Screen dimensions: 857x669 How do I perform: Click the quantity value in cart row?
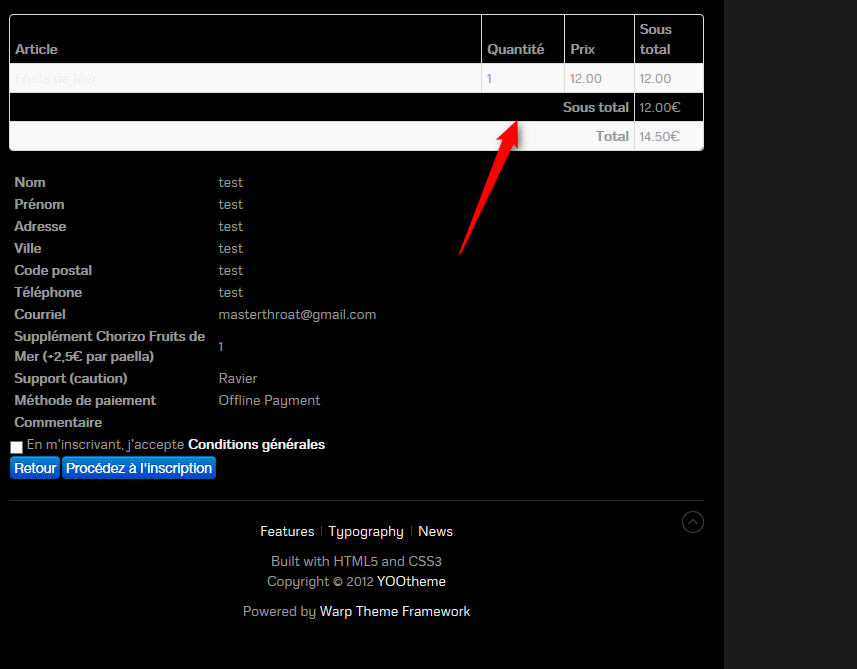coord(489,78)
